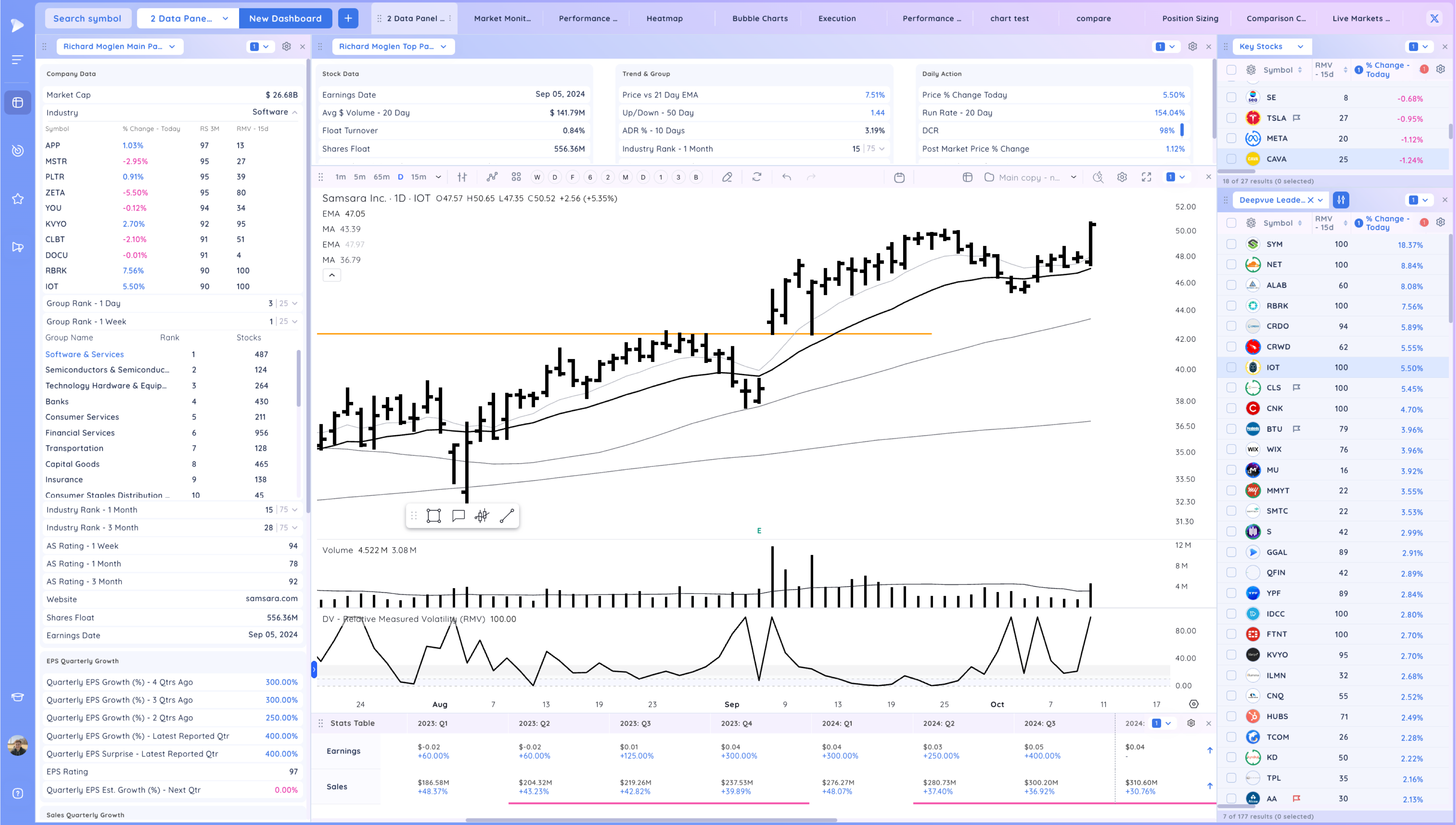This screenshot has height=825, width=1456.
Task: Open the Software & Services group link
Action: pos(84,354)
